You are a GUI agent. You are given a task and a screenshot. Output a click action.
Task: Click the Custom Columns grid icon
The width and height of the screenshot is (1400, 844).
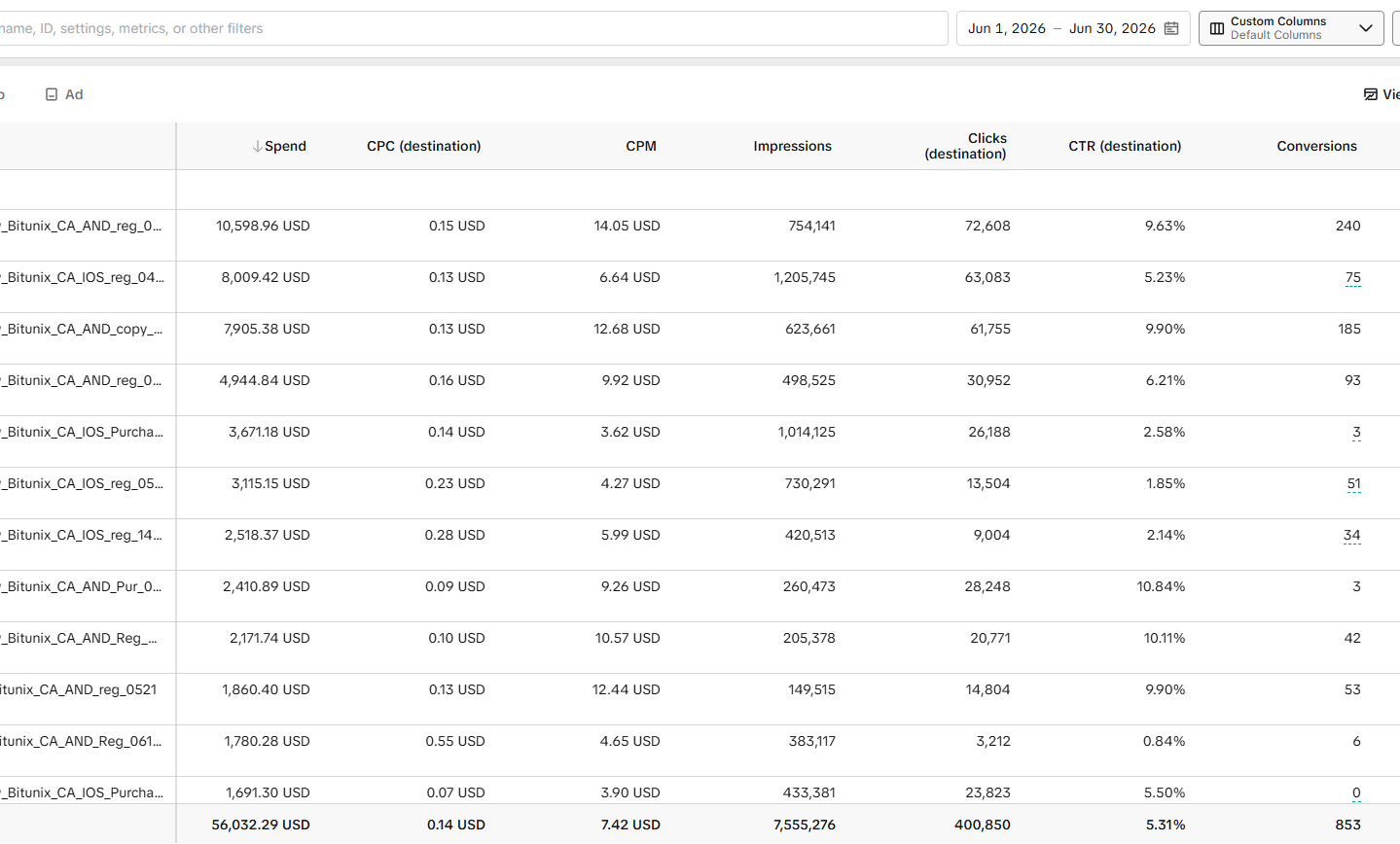pyautogui.click(x=1217, y=28)
